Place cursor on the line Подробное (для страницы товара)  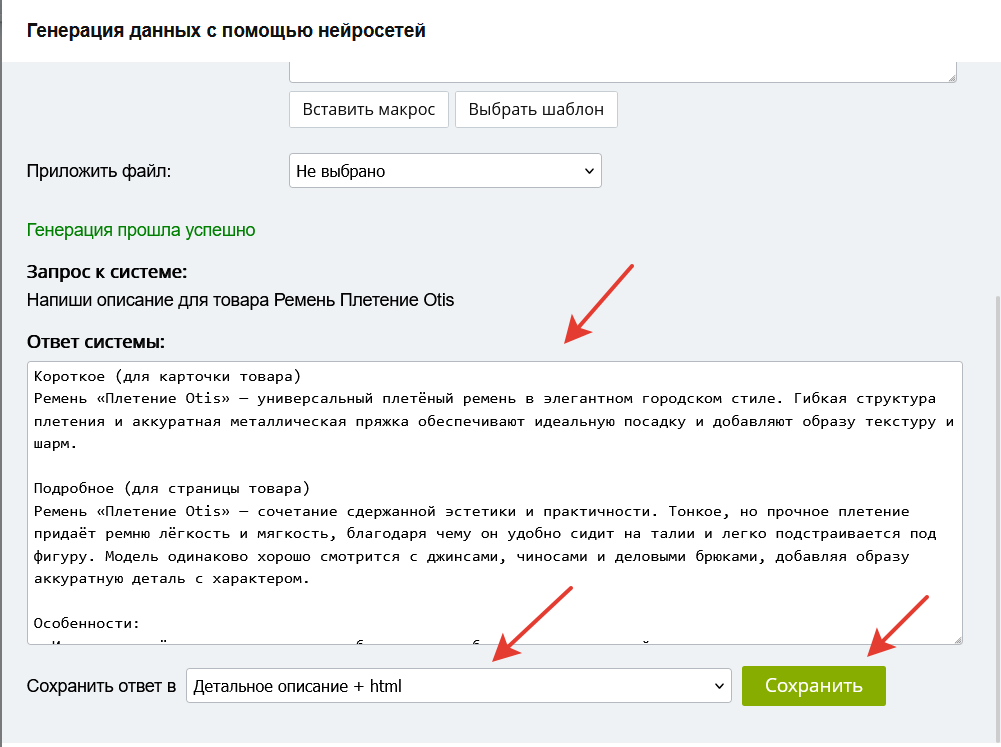(171, 489)
